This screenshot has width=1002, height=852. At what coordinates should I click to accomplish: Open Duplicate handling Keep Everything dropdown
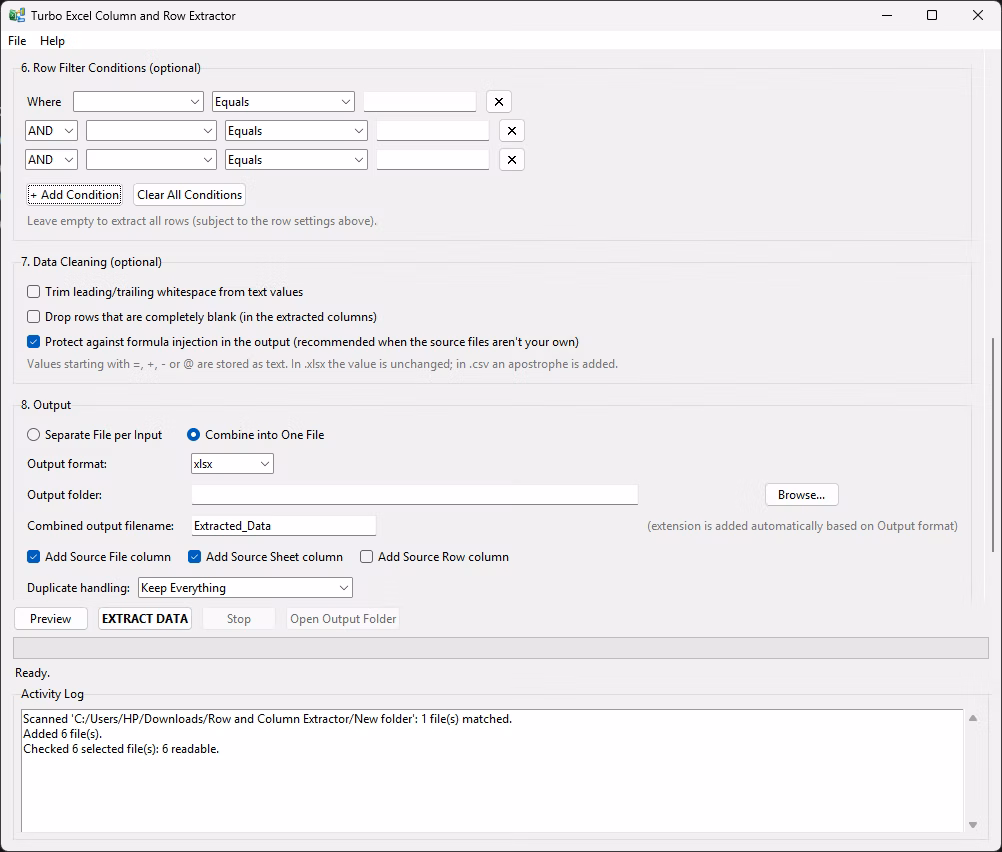(245, 588)
